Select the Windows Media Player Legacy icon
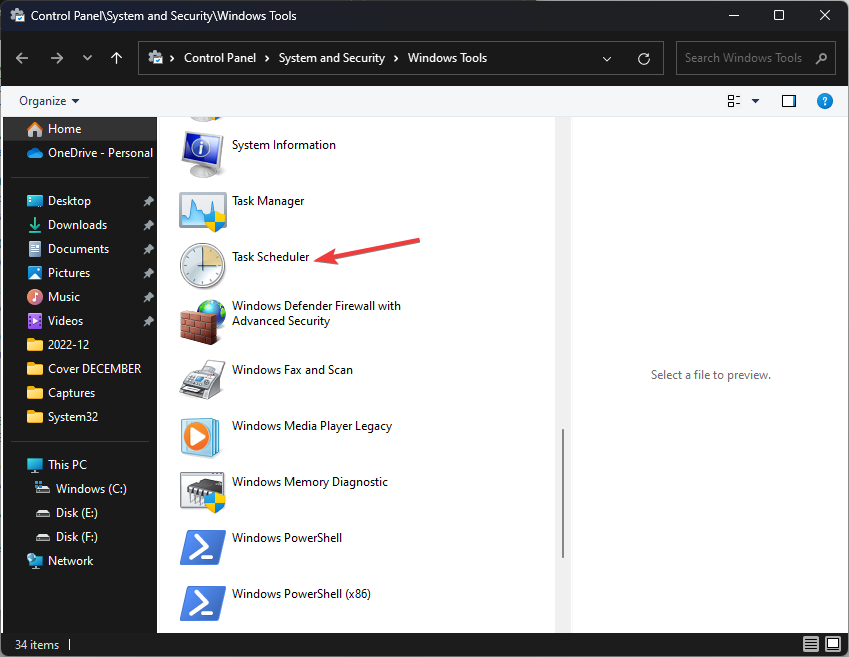 (200, 436)
